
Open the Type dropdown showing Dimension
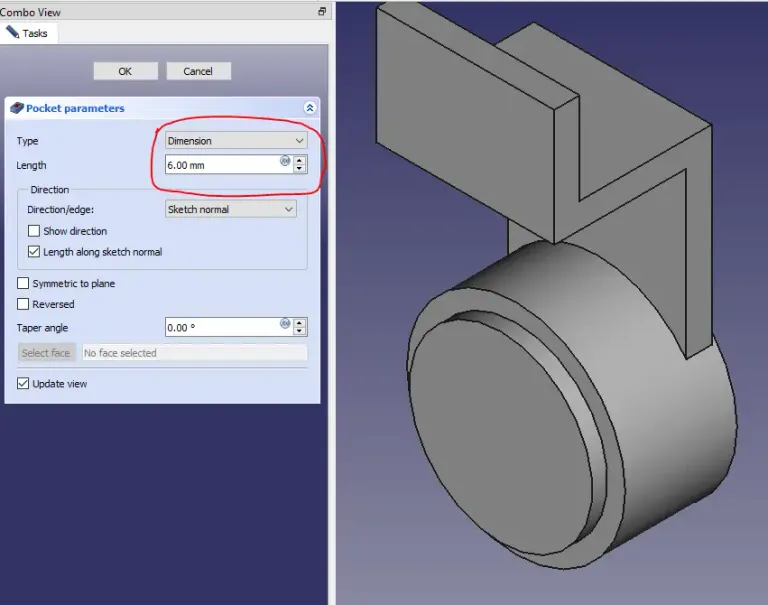[x=236, y=141]
